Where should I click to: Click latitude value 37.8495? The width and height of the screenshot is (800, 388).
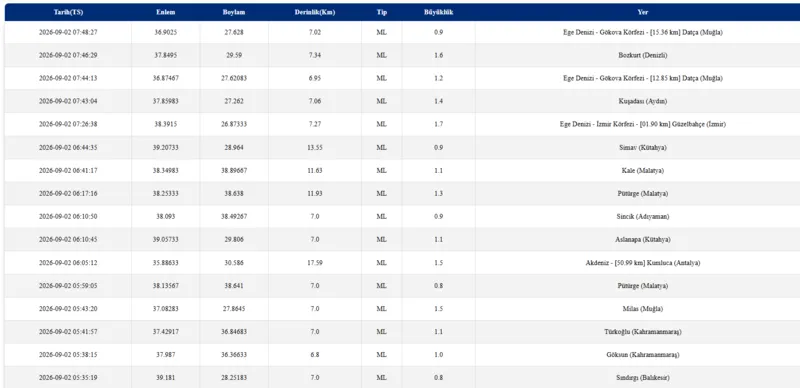coord(166,55)
